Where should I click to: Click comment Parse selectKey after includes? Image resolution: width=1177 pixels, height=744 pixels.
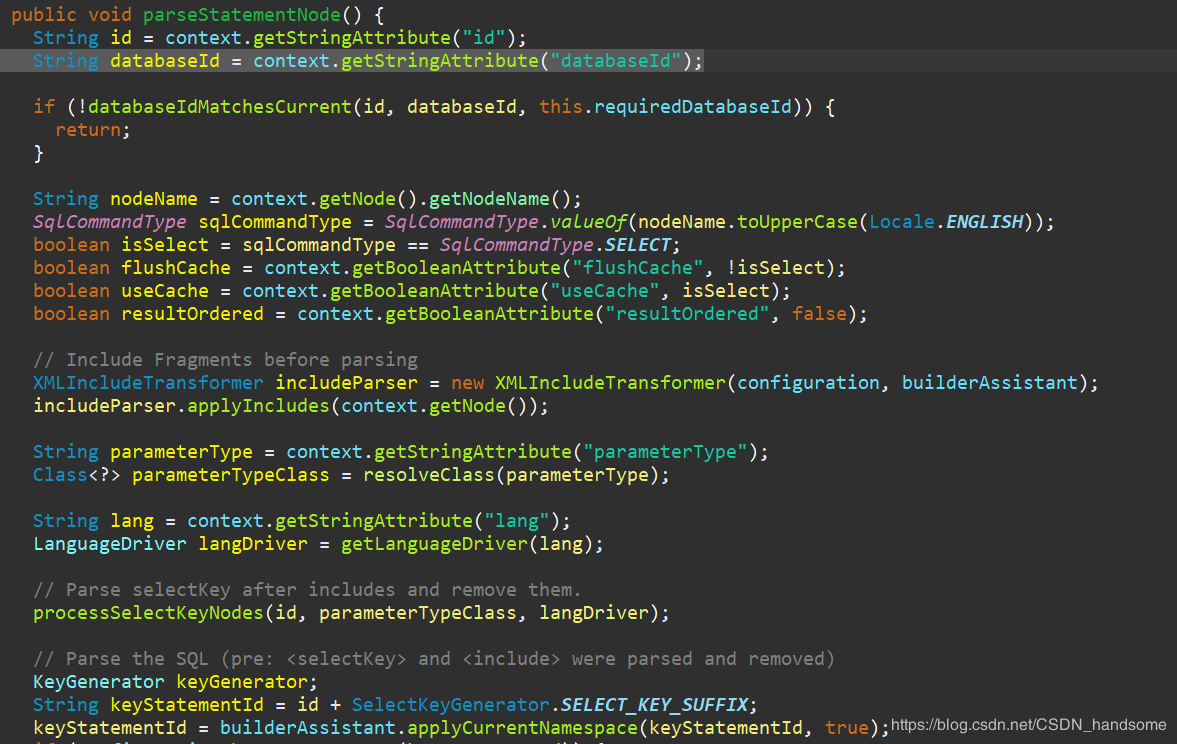(308, 590)
